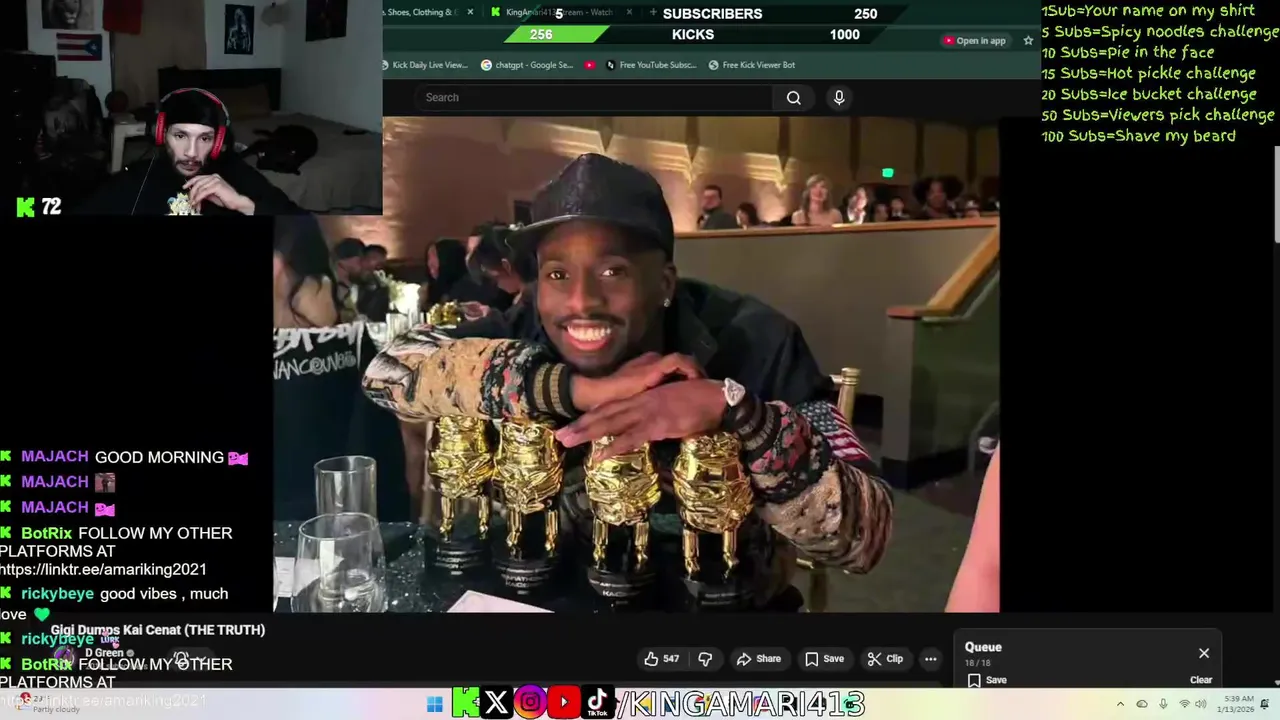Open the Free Kick Viewer Bot bookmark
The image size is (1280, 720).
click(752, 65)
